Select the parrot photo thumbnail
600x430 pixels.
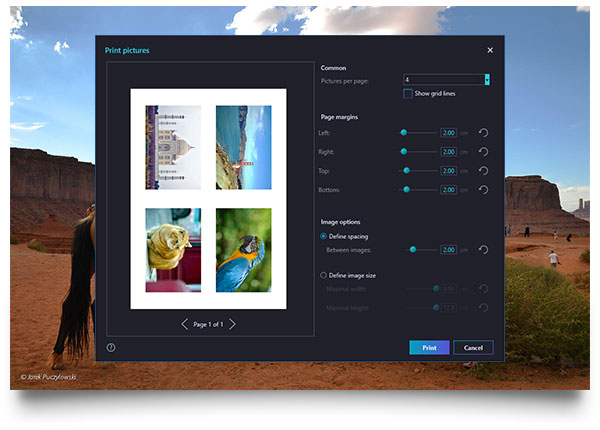[x=243, y=250]
